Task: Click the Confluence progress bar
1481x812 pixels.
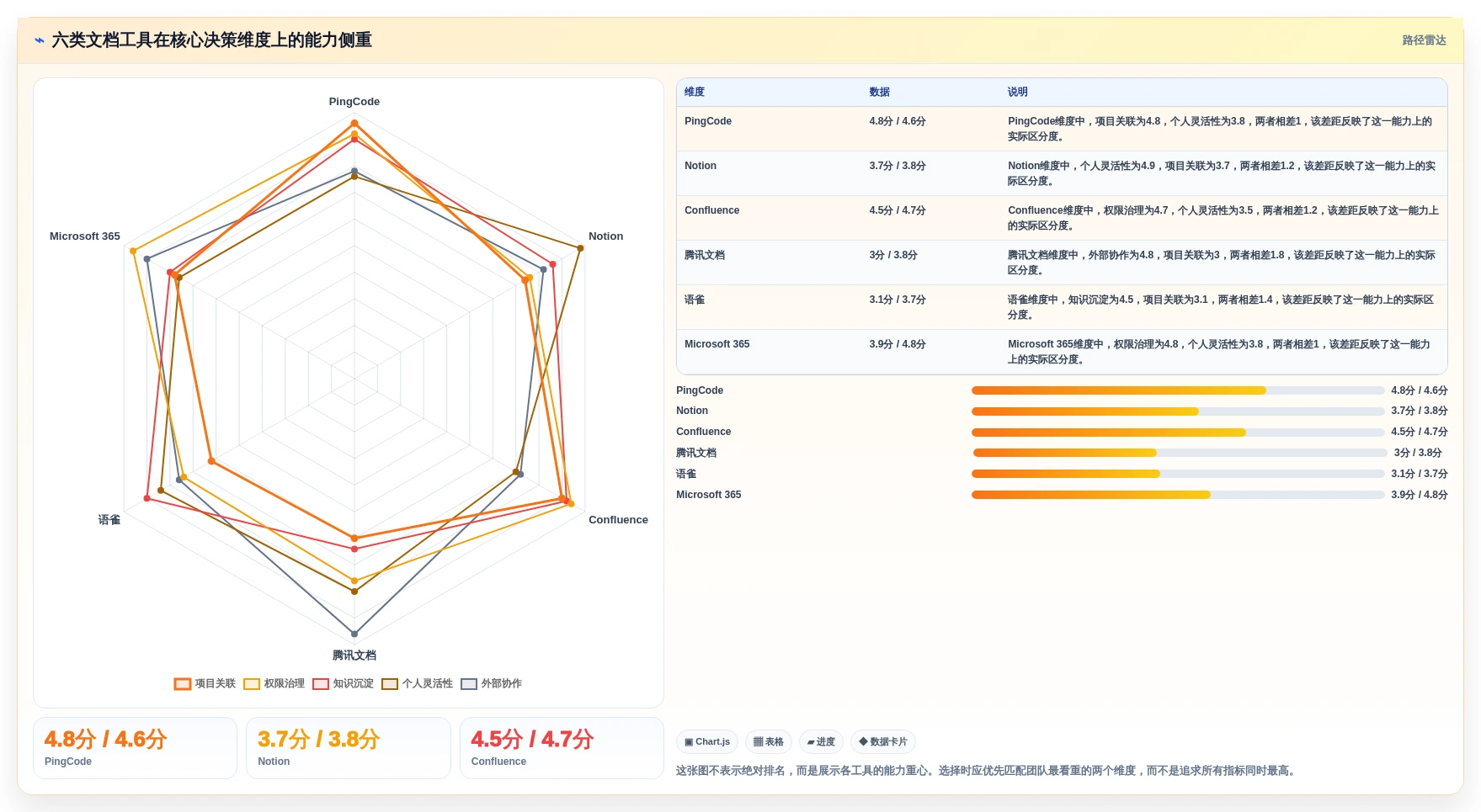Action: click(x=1178, y=433)
